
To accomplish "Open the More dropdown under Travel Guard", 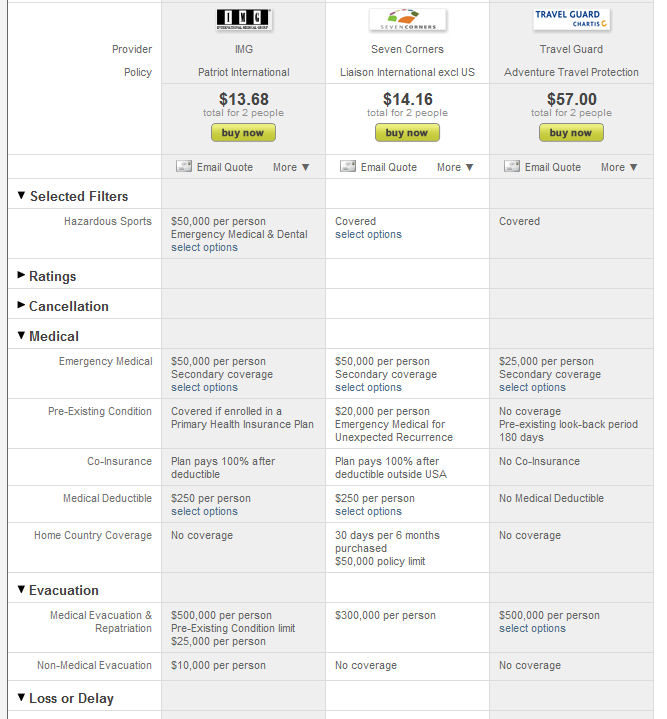I will (619, 167).
